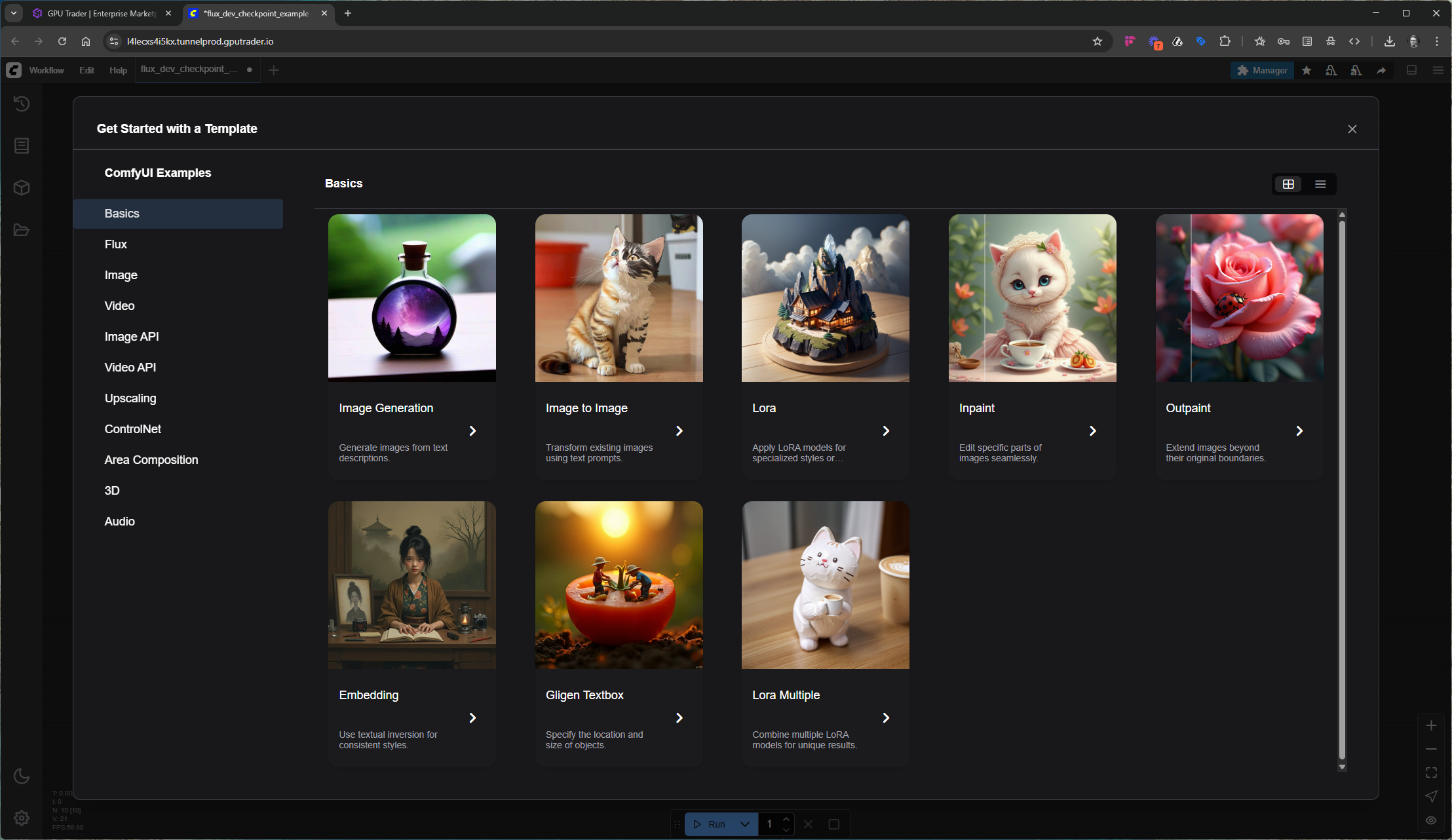Open the node library sidebar icon
This screenshot has width=1452, height=840.
[x=22, y=145]
